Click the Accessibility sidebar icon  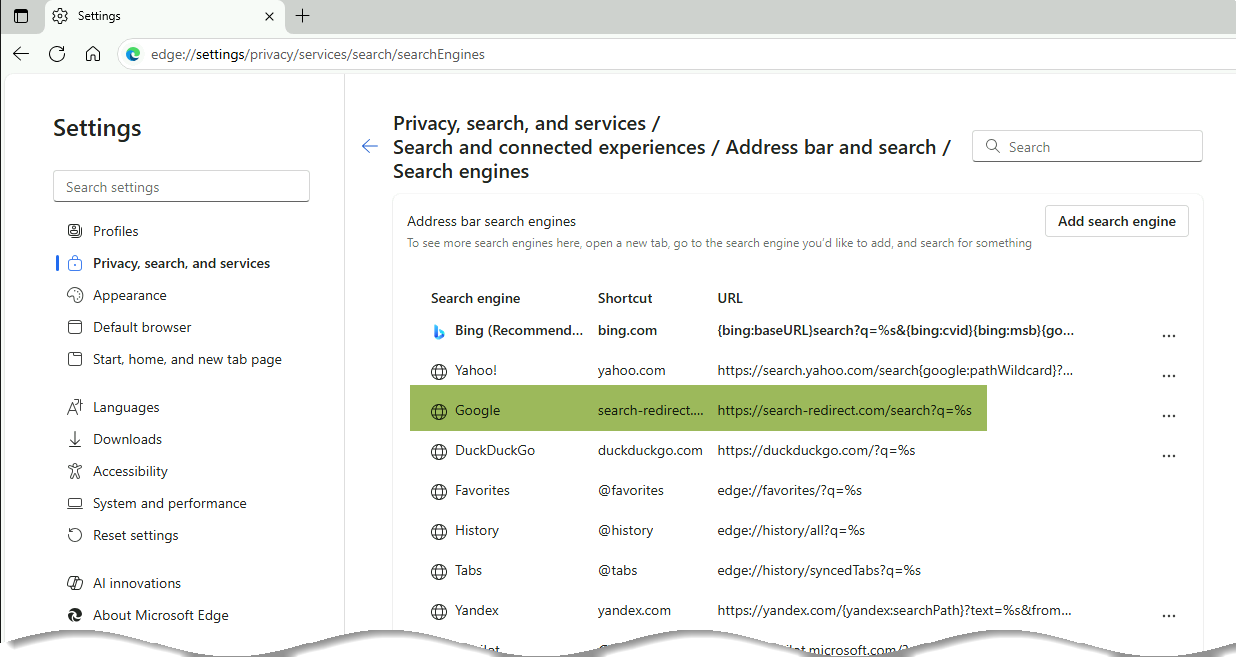pos(74,471)
